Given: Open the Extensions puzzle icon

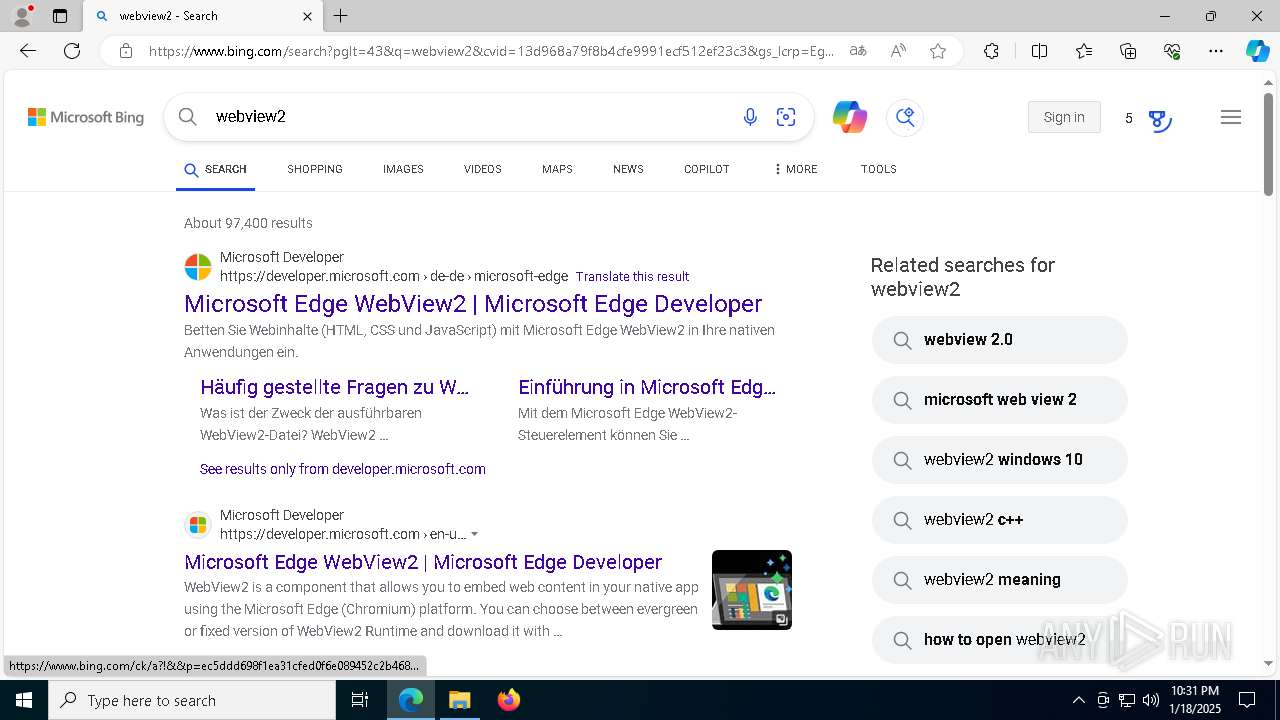Looking at the screenshot, I should click(991, 51).
